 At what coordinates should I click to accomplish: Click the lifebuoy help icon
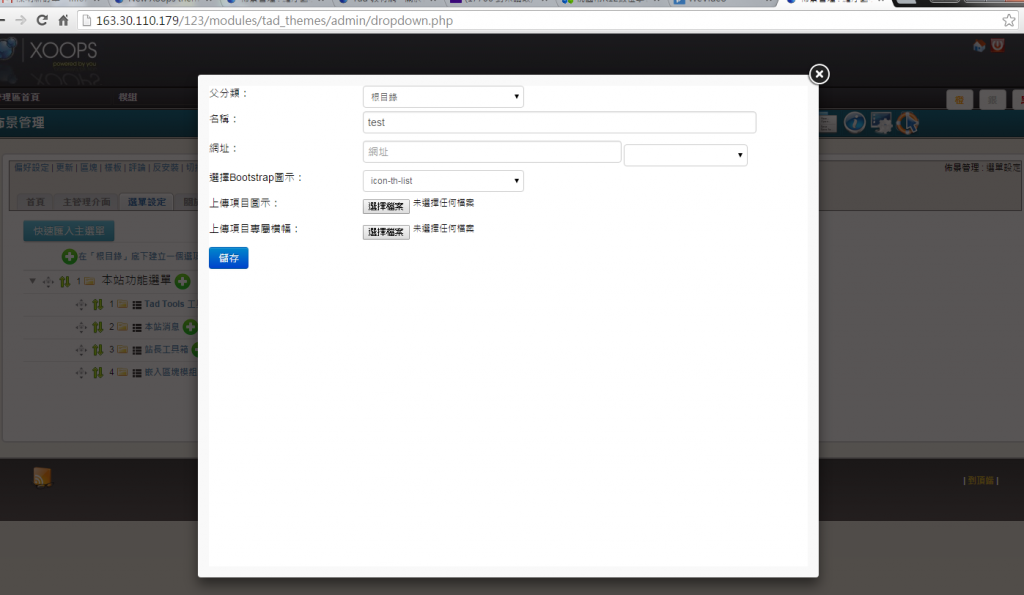point(907,122)
